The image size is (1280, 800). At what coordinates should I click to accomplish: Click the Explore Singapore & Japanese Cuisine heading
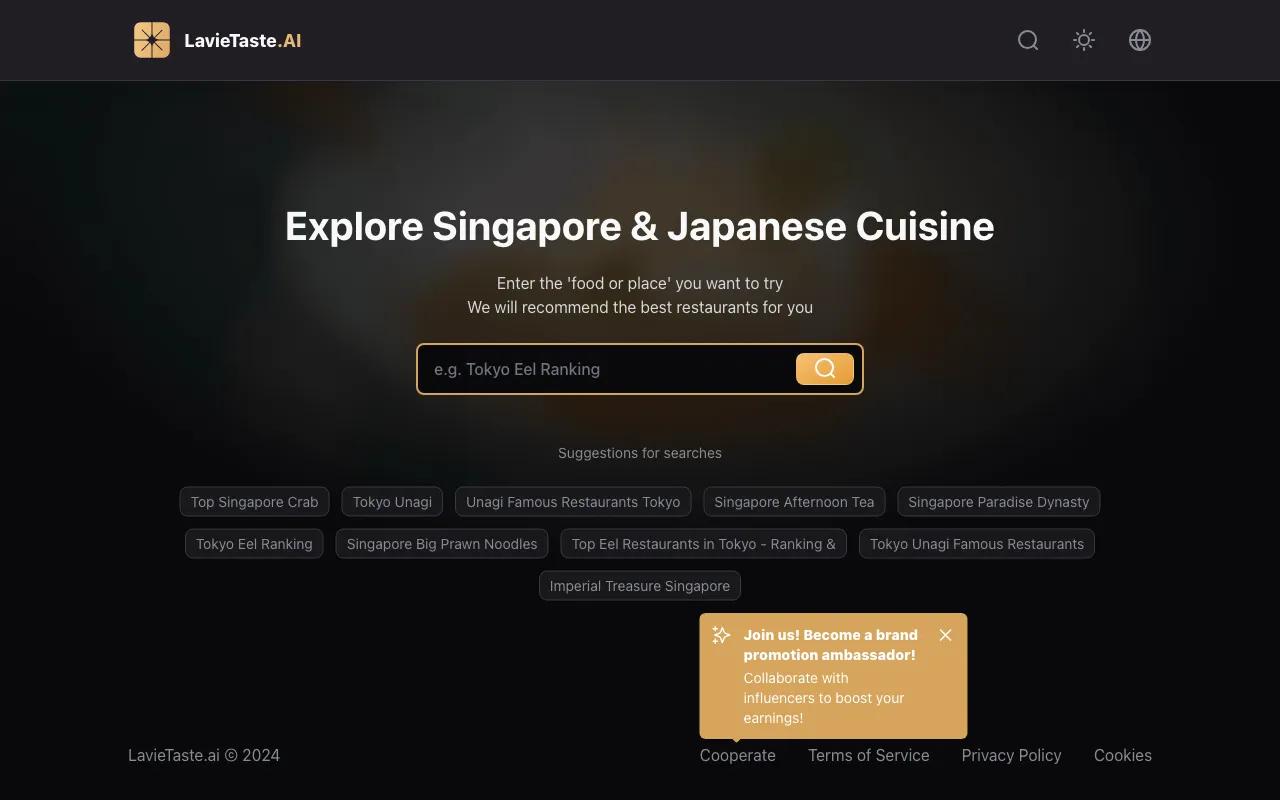tap(640, 227)
